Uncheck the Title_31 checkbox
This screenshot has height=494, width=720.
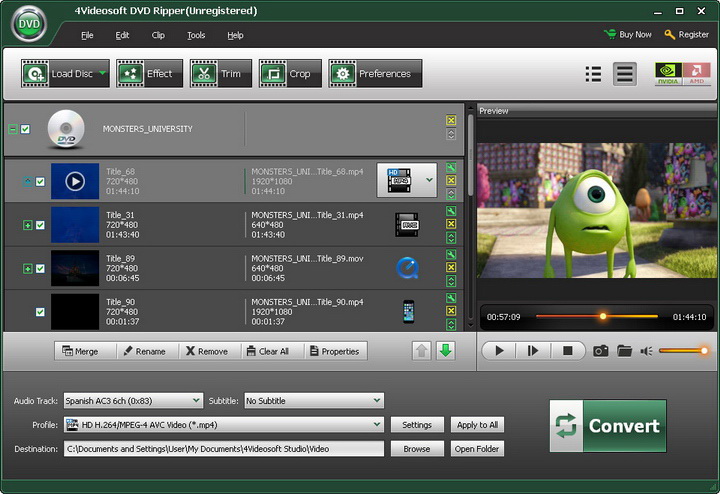point(41,225)
